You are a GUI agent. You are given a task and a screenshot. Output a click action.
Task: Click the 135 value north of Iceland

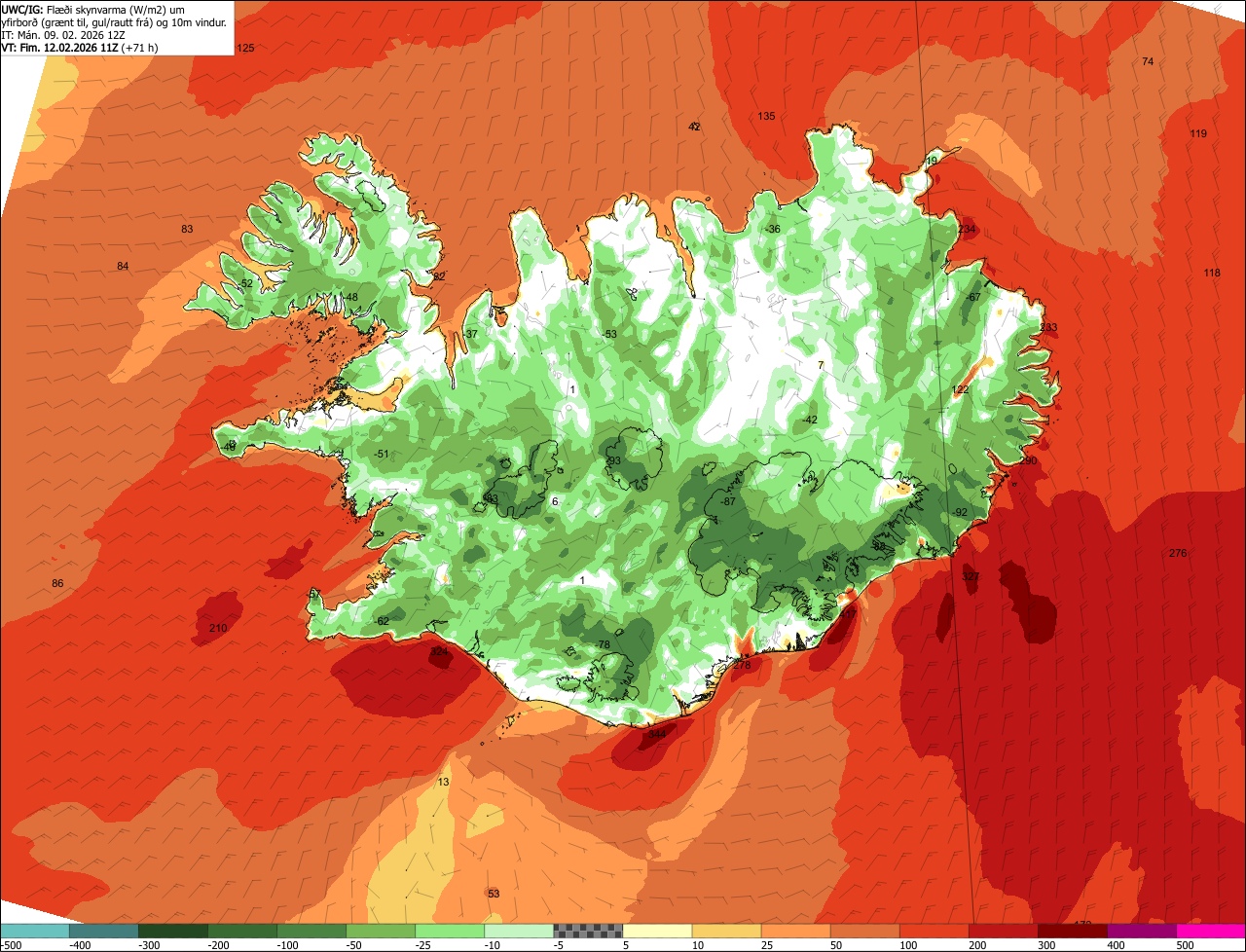coord(766,116)
